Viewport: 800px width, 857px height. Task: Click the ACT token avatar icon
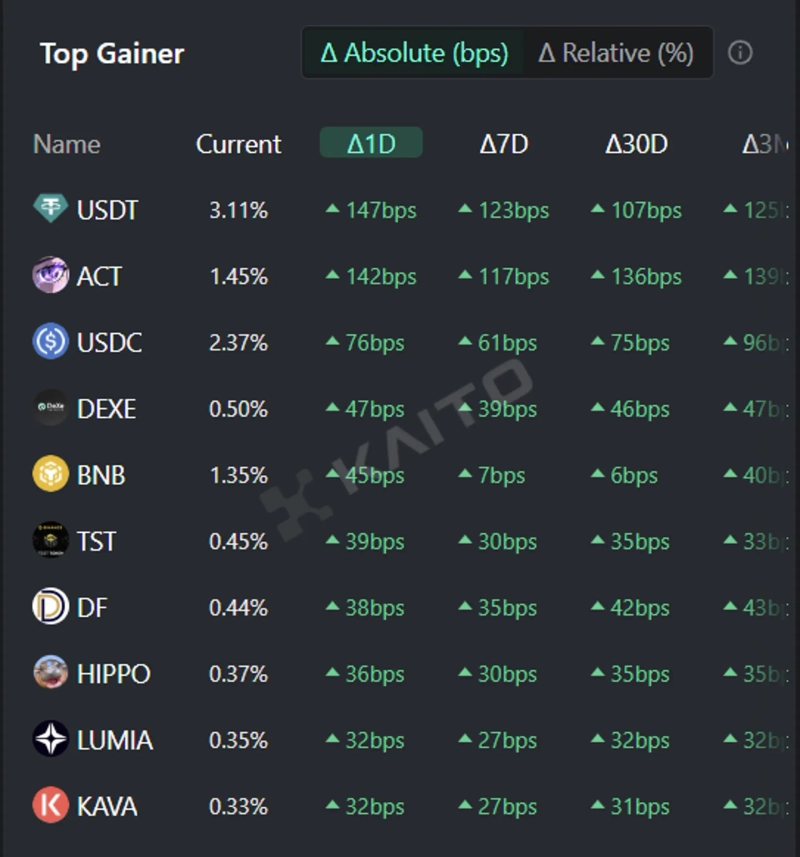click(x=50, y=276)
